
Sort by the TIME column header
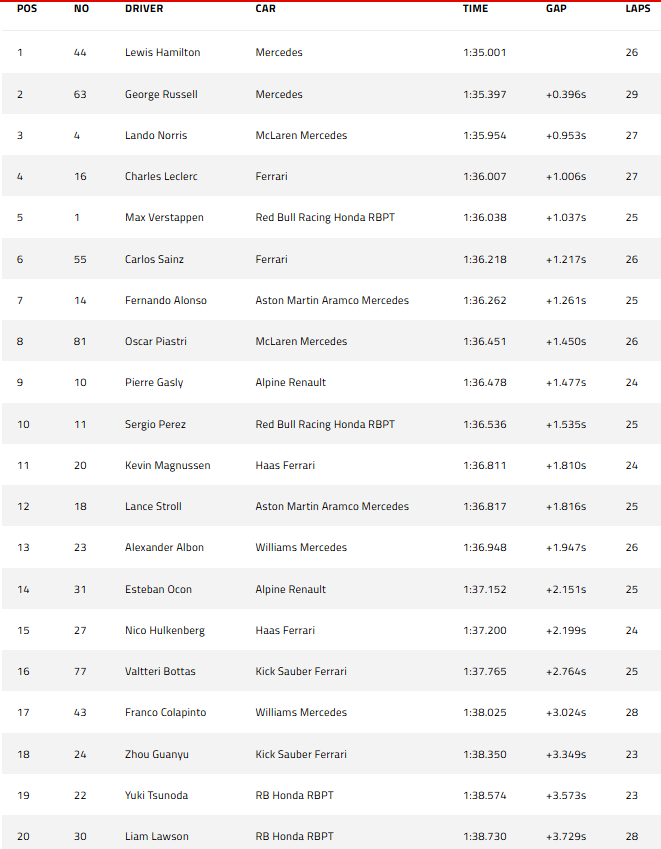tap(475, 9)
